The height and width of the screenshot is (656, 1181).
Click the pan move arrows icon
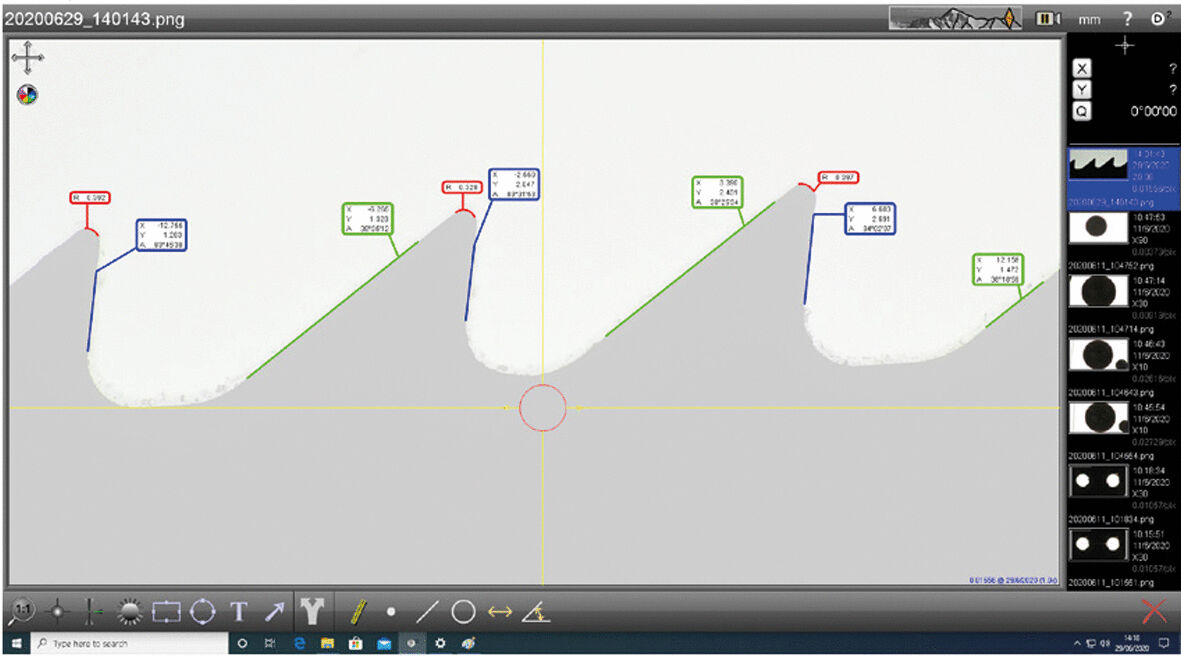click(x=28, y=57)
